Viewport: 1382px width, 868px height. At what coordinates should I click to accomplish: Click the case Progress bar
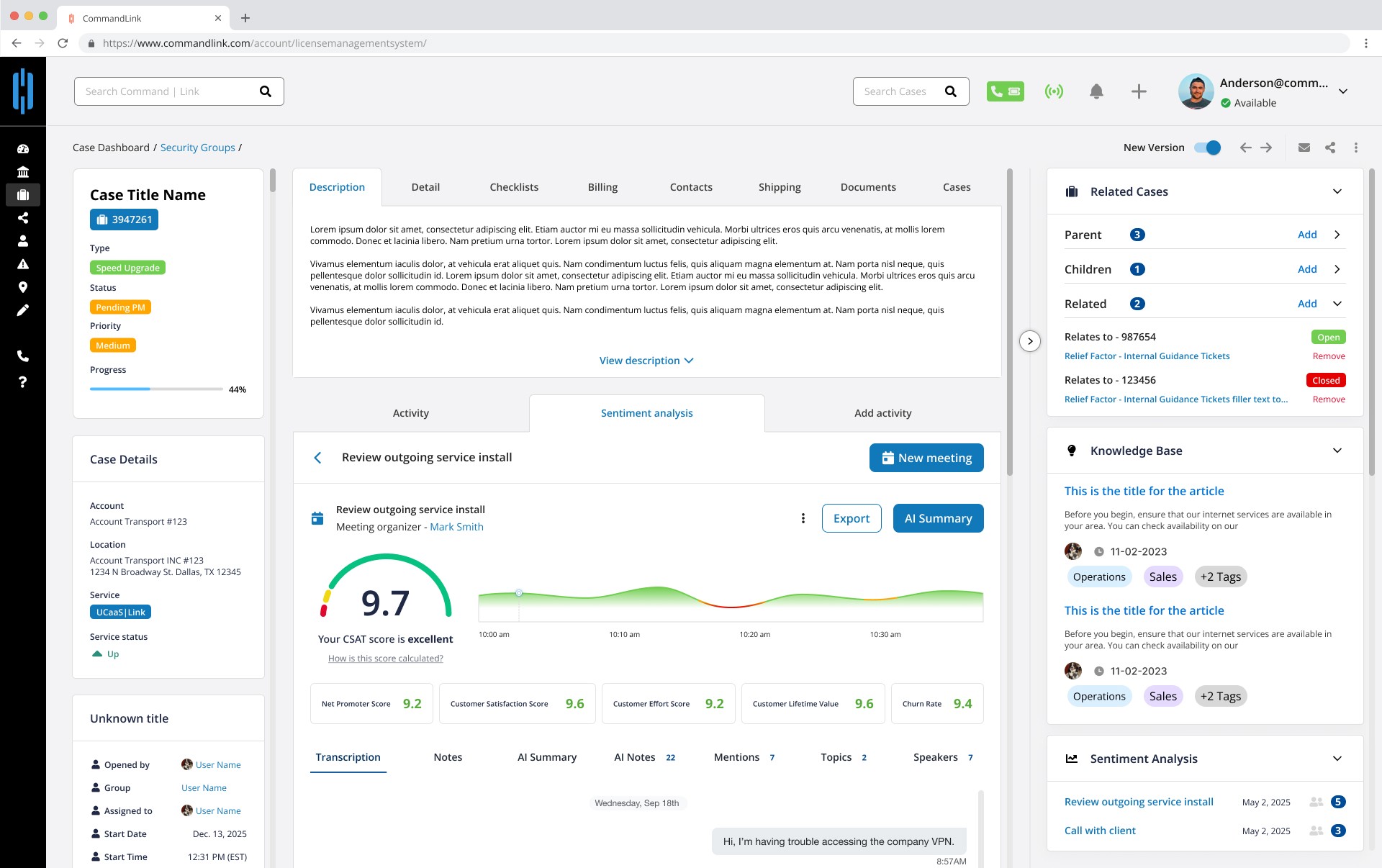(x=156, y=389)
